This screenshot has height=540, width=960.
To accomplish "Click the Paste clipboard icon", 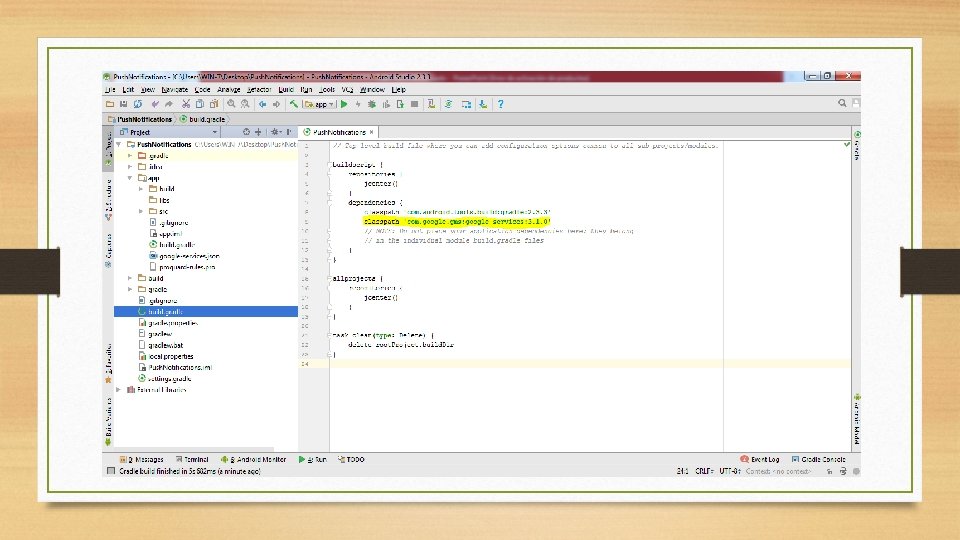I will [x=214, y=105].
